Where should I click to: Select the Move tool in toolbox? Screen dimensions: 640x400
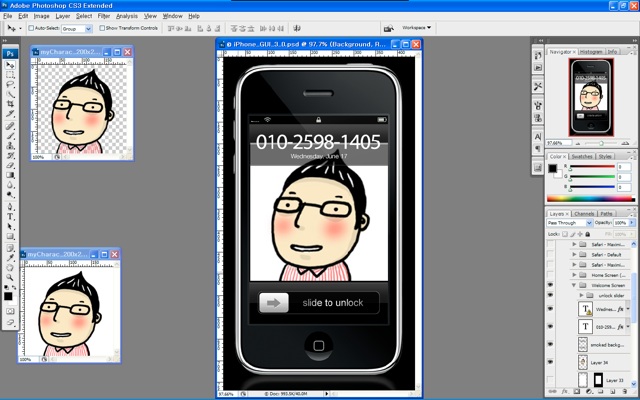click(10, 65)
